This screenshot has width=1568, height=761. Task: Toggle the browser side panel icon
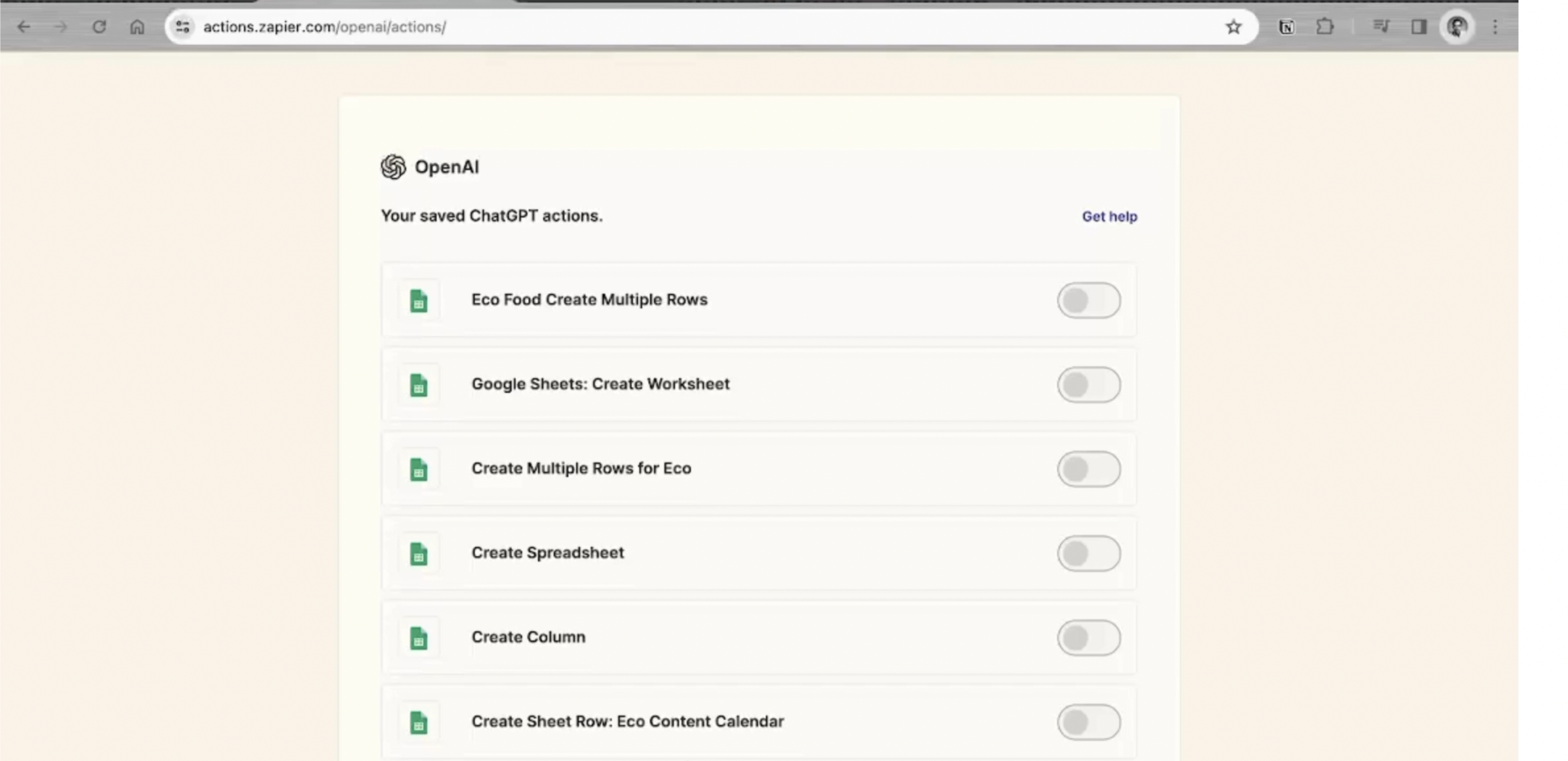tap(1418, 27)
